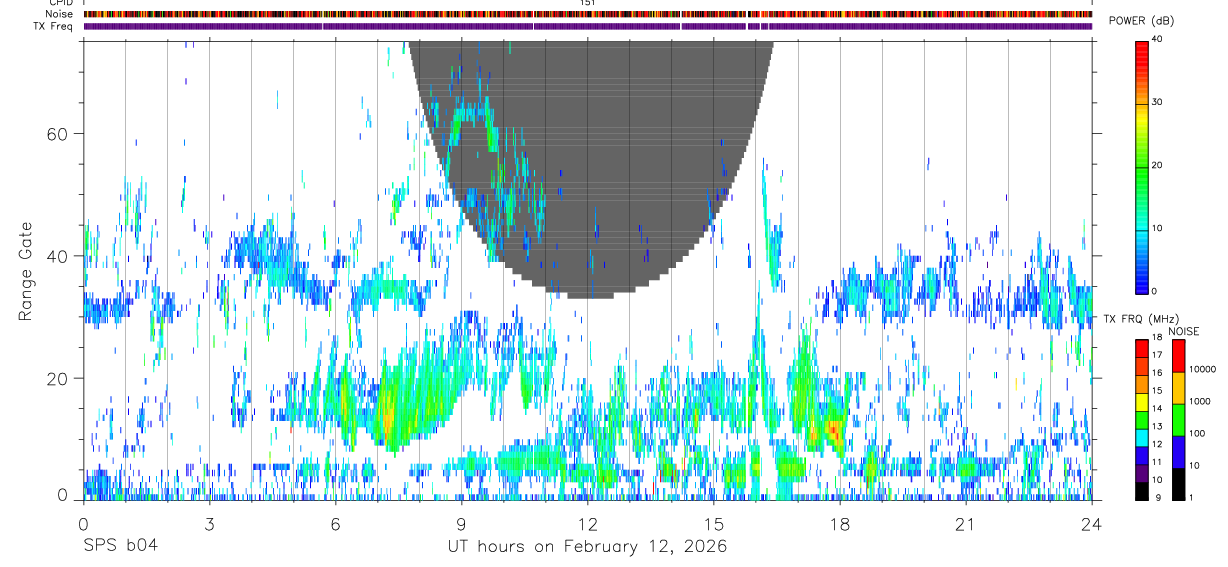The image size is (1228, 567).
Task: Click the NOISE legend tick '100'
Action: pyautogui.click(x=1198, y=434)
